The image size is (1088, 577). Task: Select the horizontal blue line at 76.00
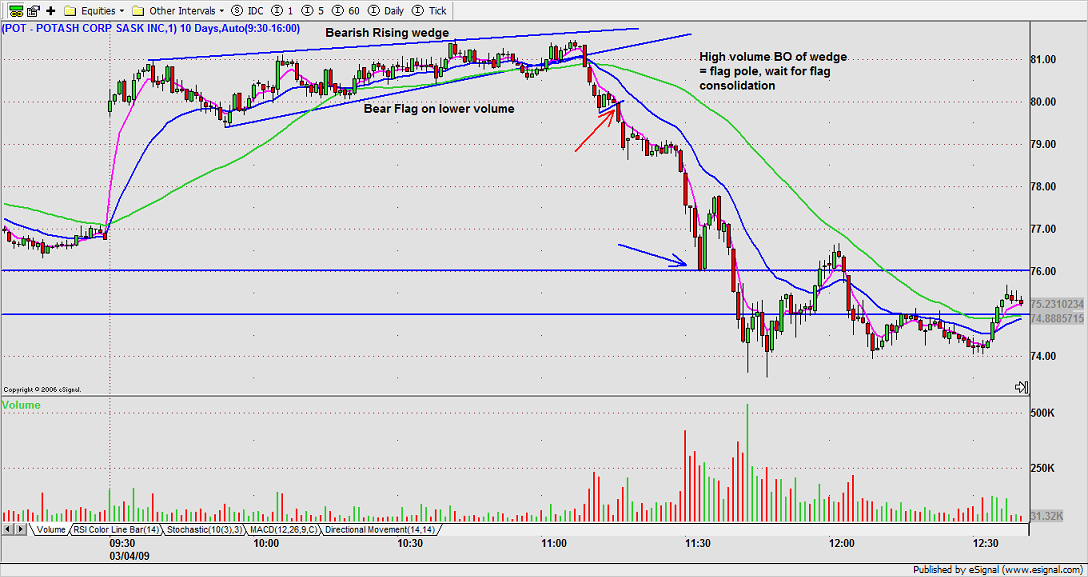[x=515, y=270]
